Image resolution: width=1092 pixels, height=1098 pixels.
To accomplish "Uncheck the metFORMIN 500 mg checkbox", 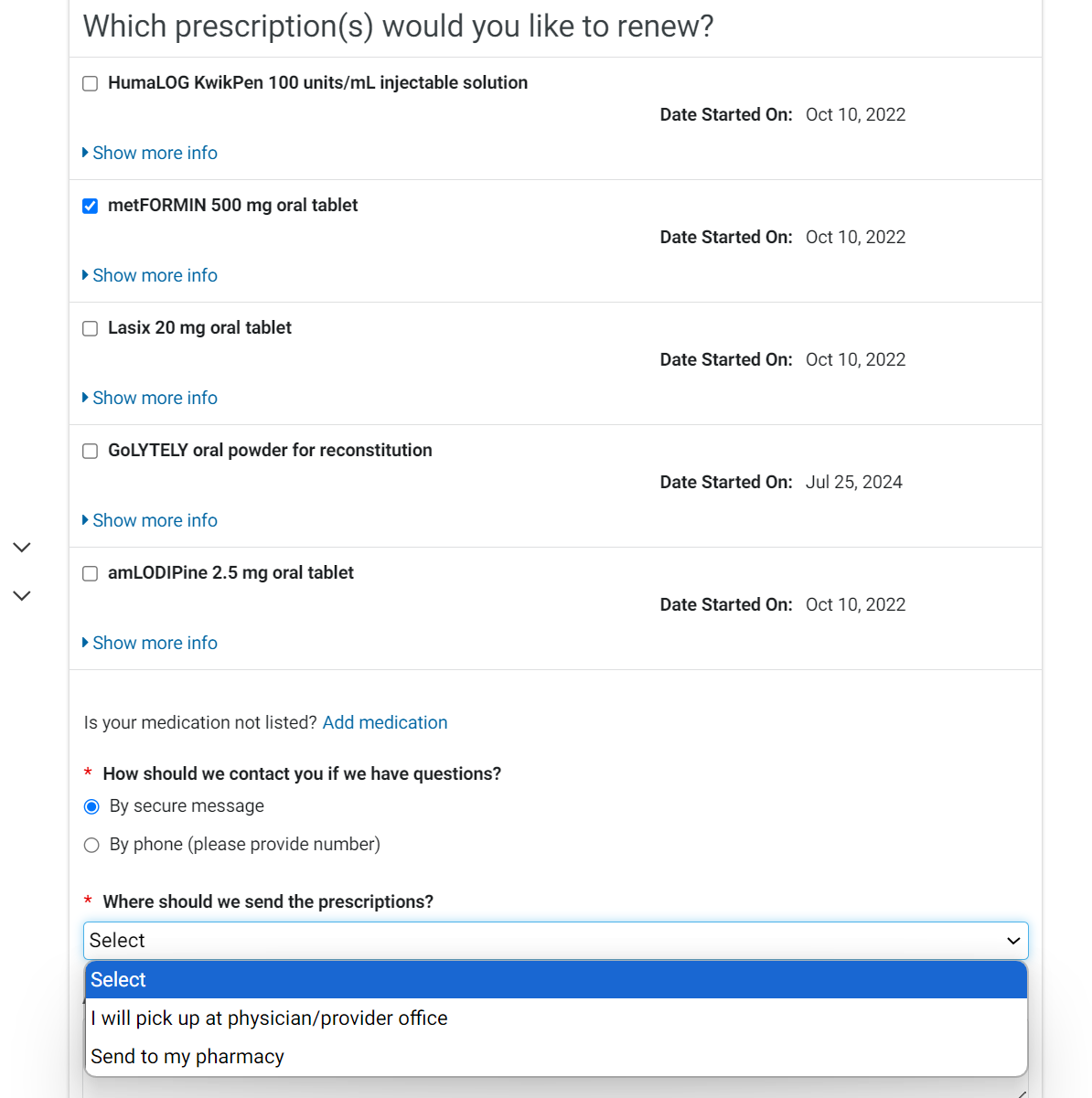I will coord(91,207).
